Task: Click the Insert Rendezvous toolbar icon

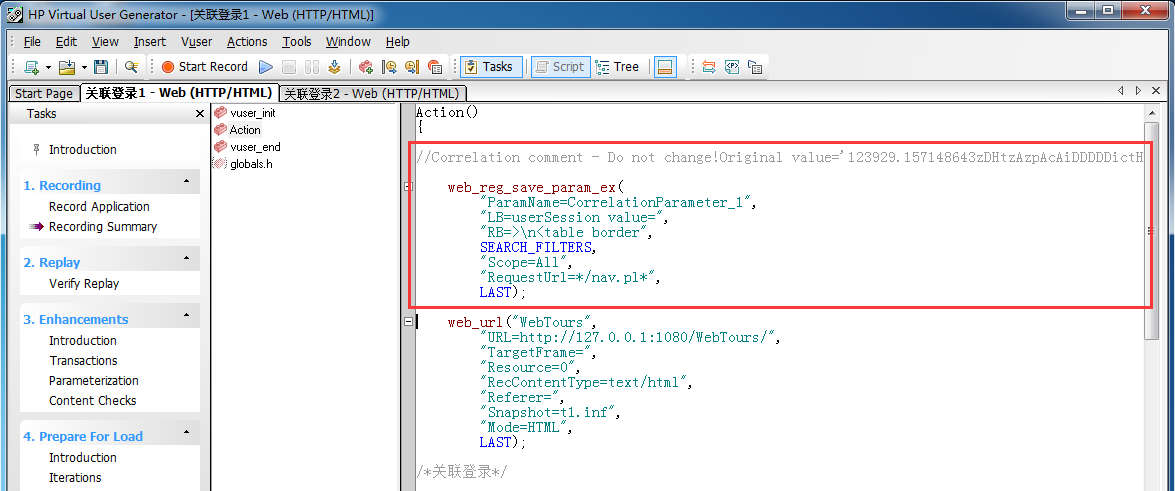Action: click(x=435, y=67)
